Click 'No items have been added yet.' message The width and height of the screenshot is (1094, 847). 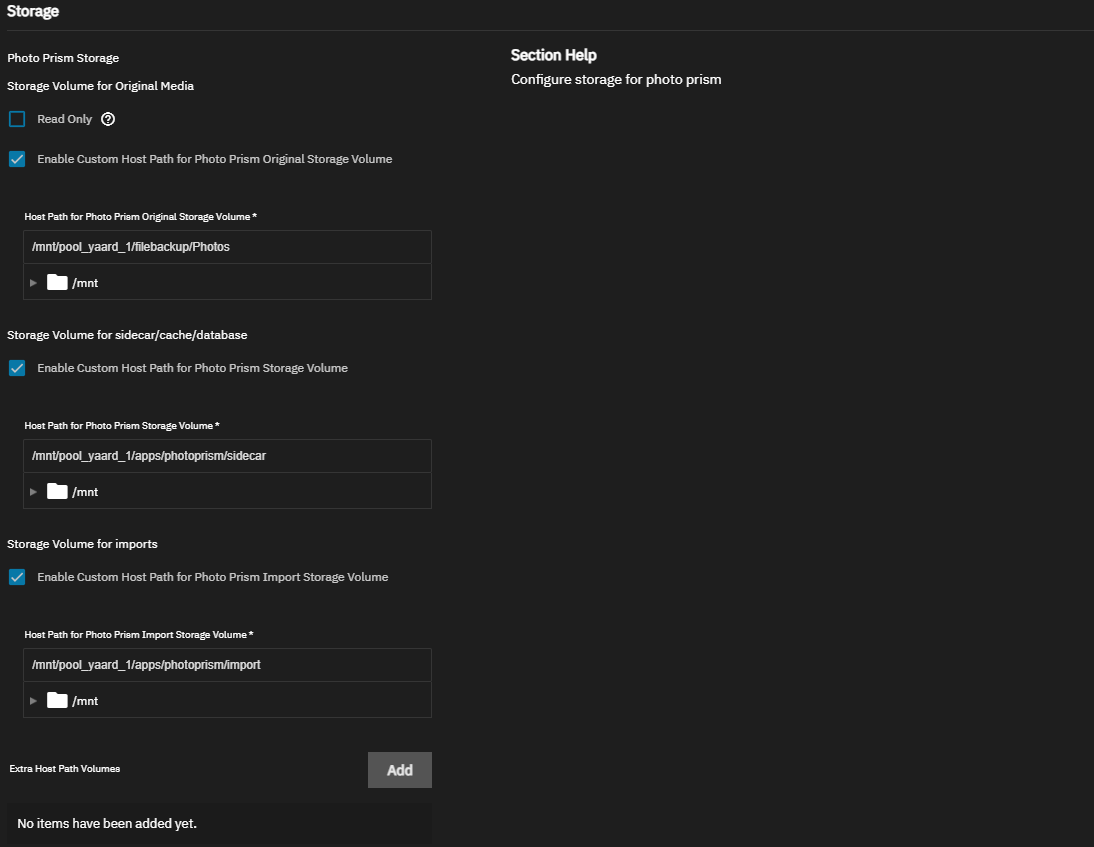107,824
